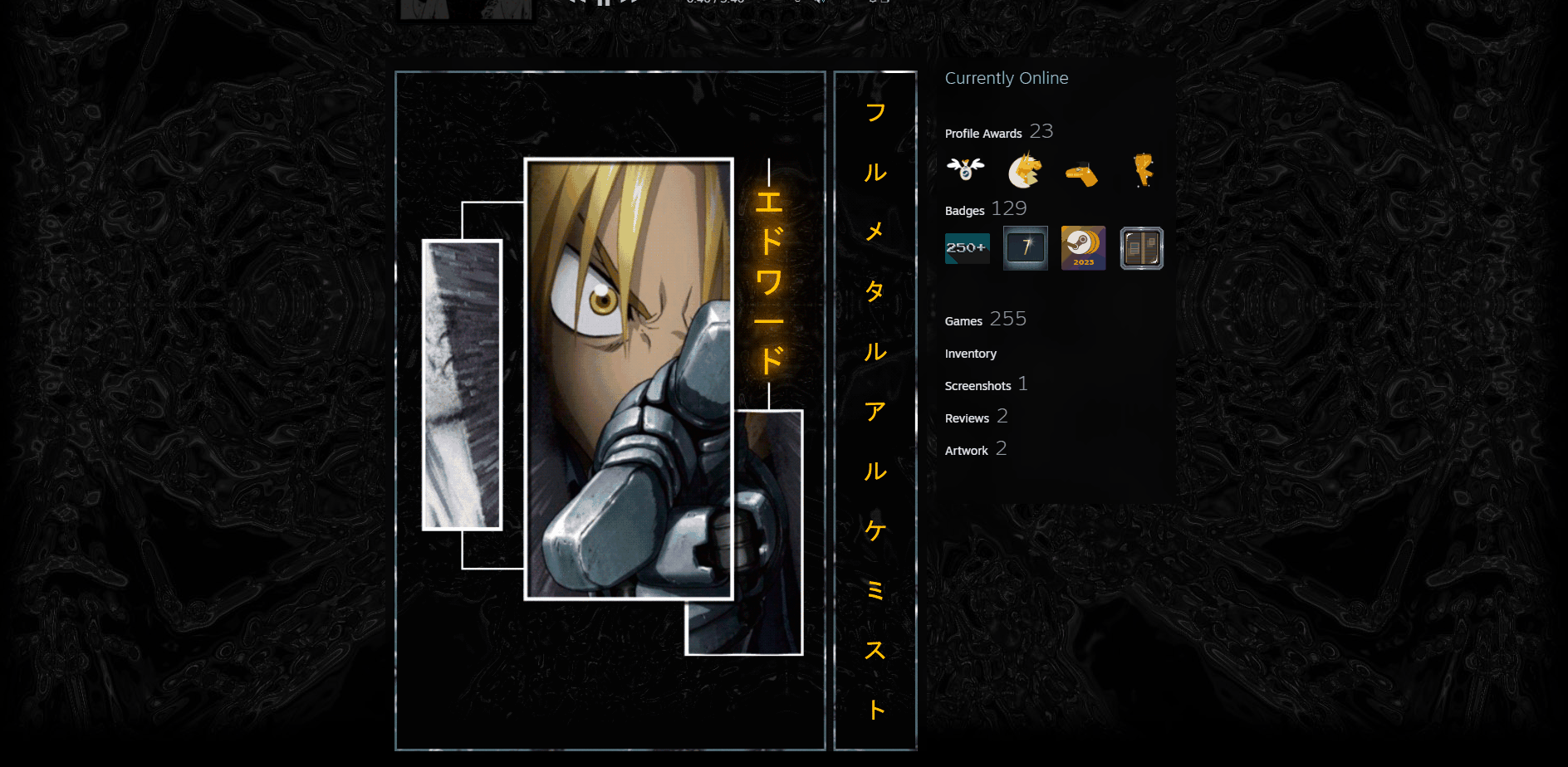The image size is (1568, 767).
Task: Open the Edward armored fist artwork showcase
Action: (610, 411)
